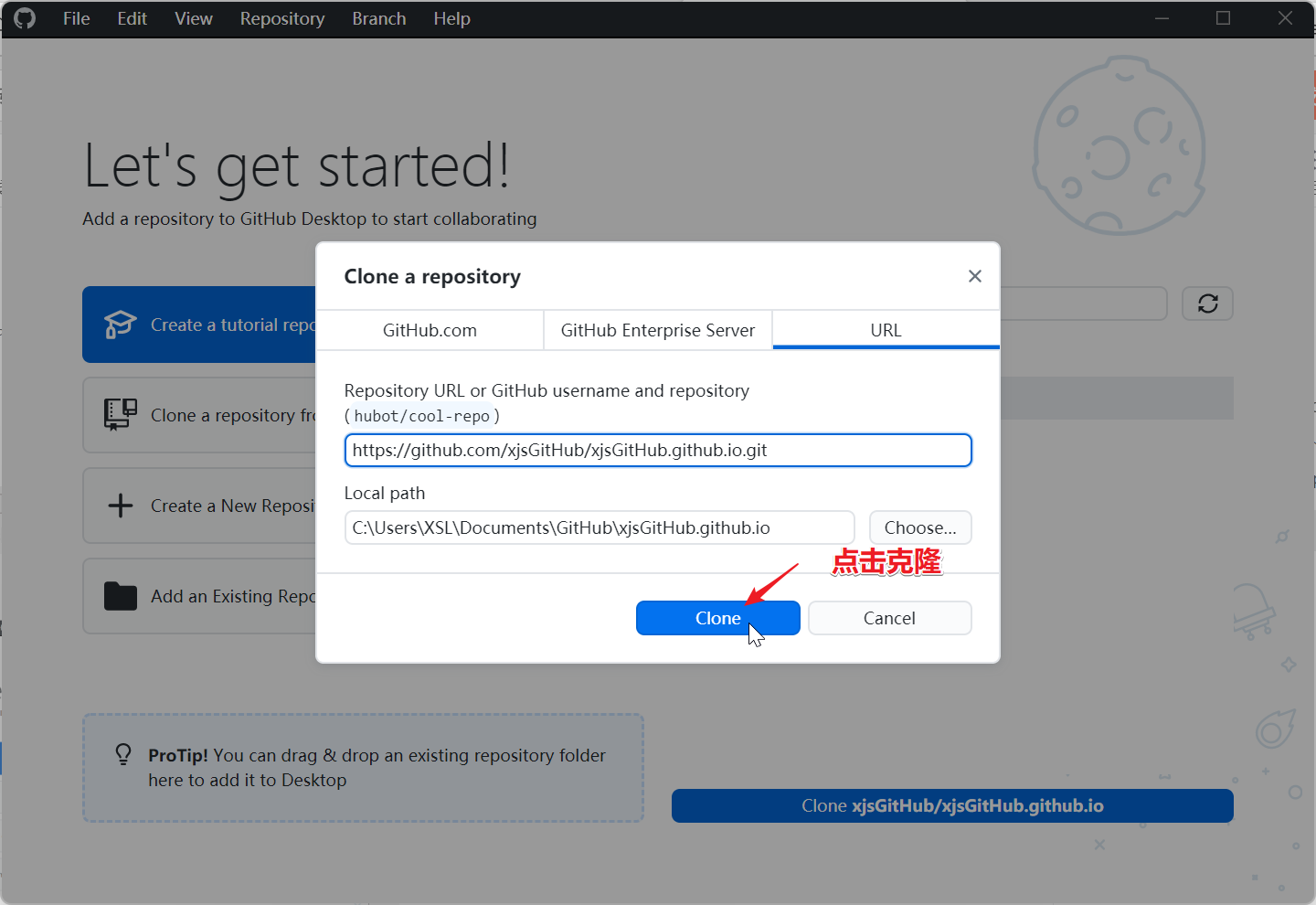
Task: Click the 'Let's get started!' heading
Action: pos(297,165)
